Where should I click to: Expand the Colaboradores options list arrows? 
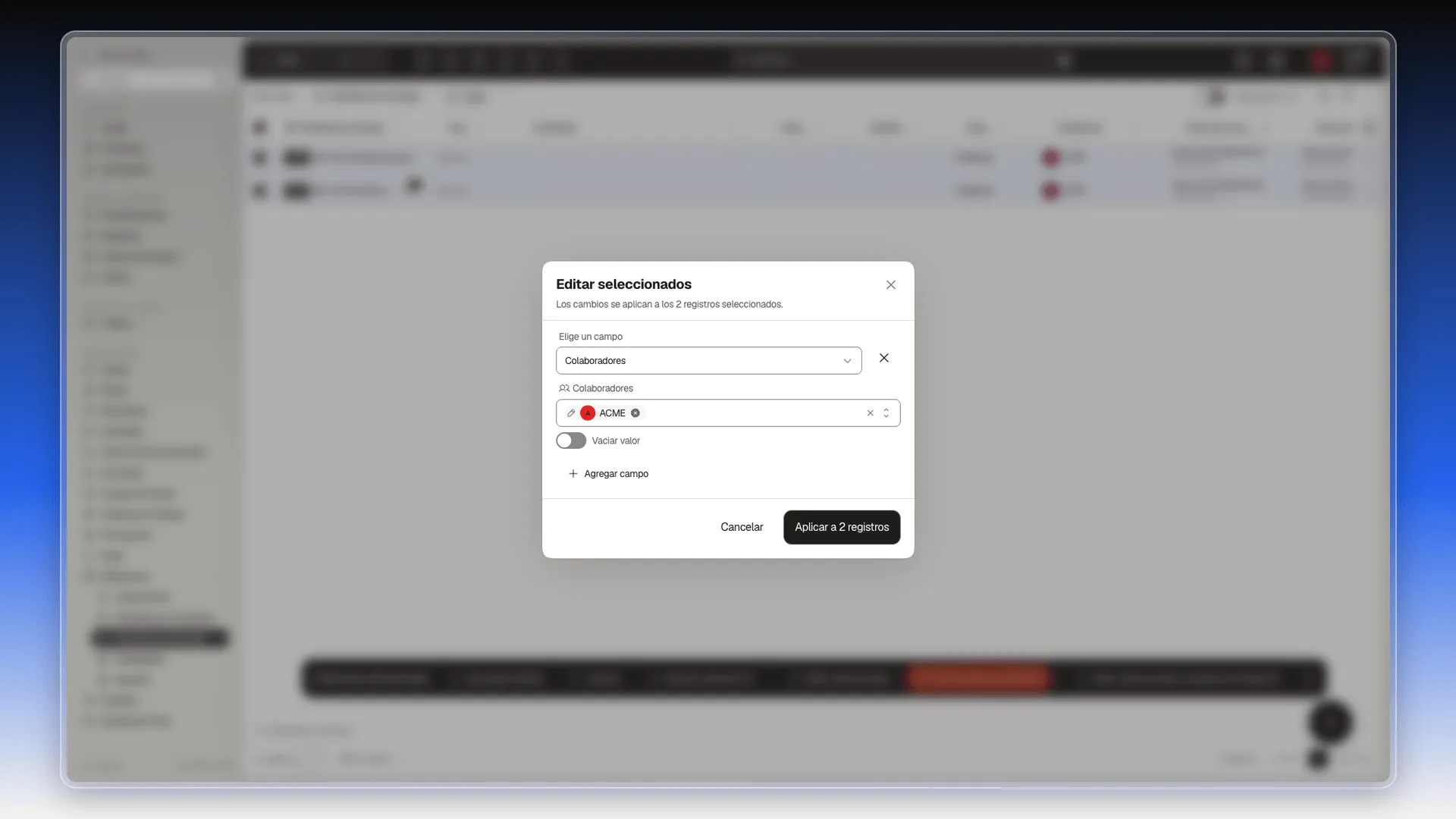point(886,413)
